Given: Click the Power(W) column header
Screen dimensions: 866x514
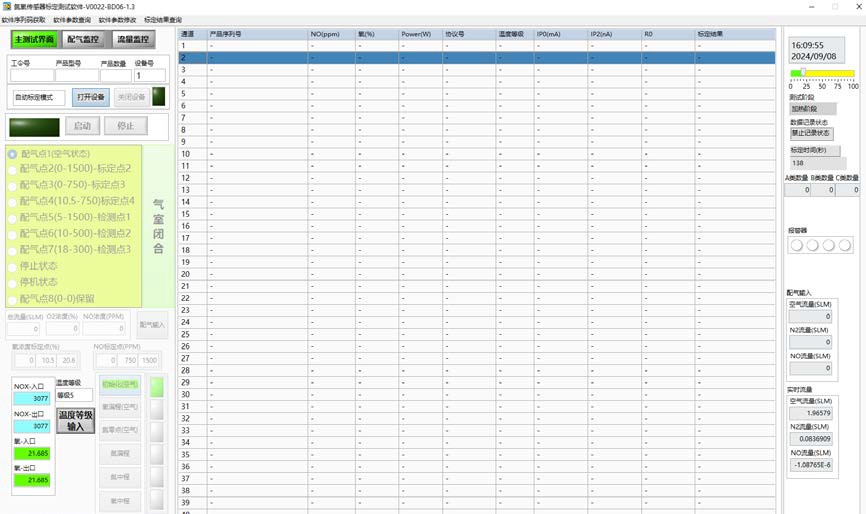Looking at the screenshot, I should [420, 34].
